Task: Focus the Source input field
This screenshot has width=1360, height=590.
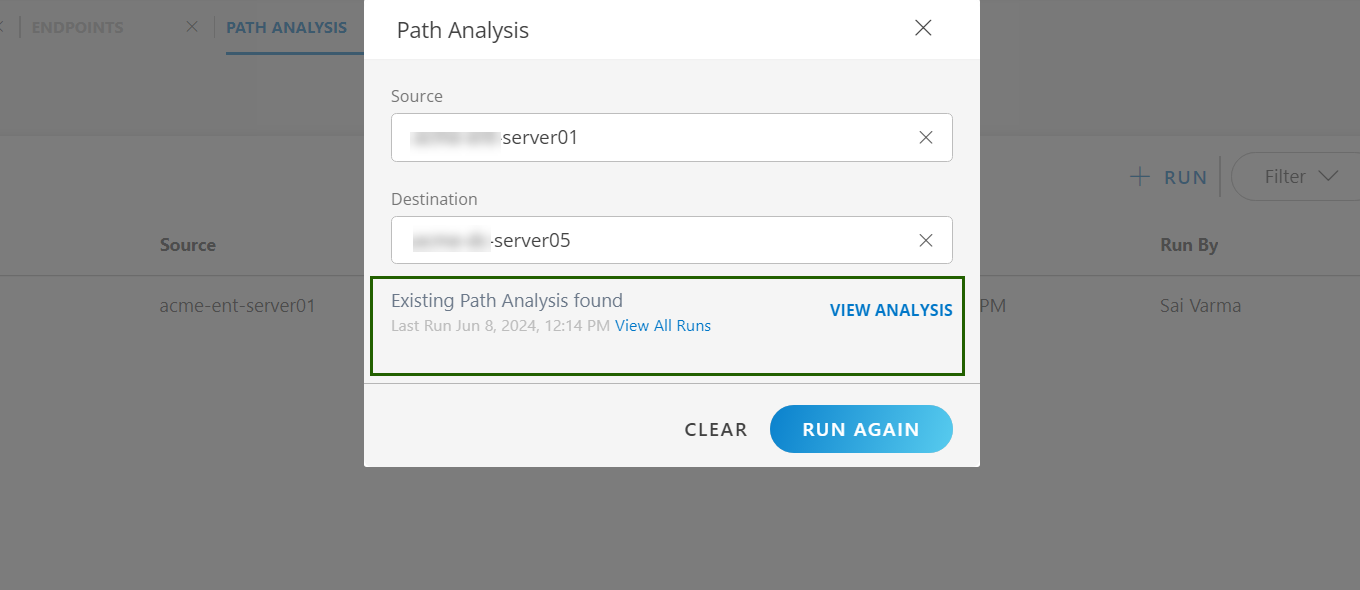Action: [x=672, y=138]
